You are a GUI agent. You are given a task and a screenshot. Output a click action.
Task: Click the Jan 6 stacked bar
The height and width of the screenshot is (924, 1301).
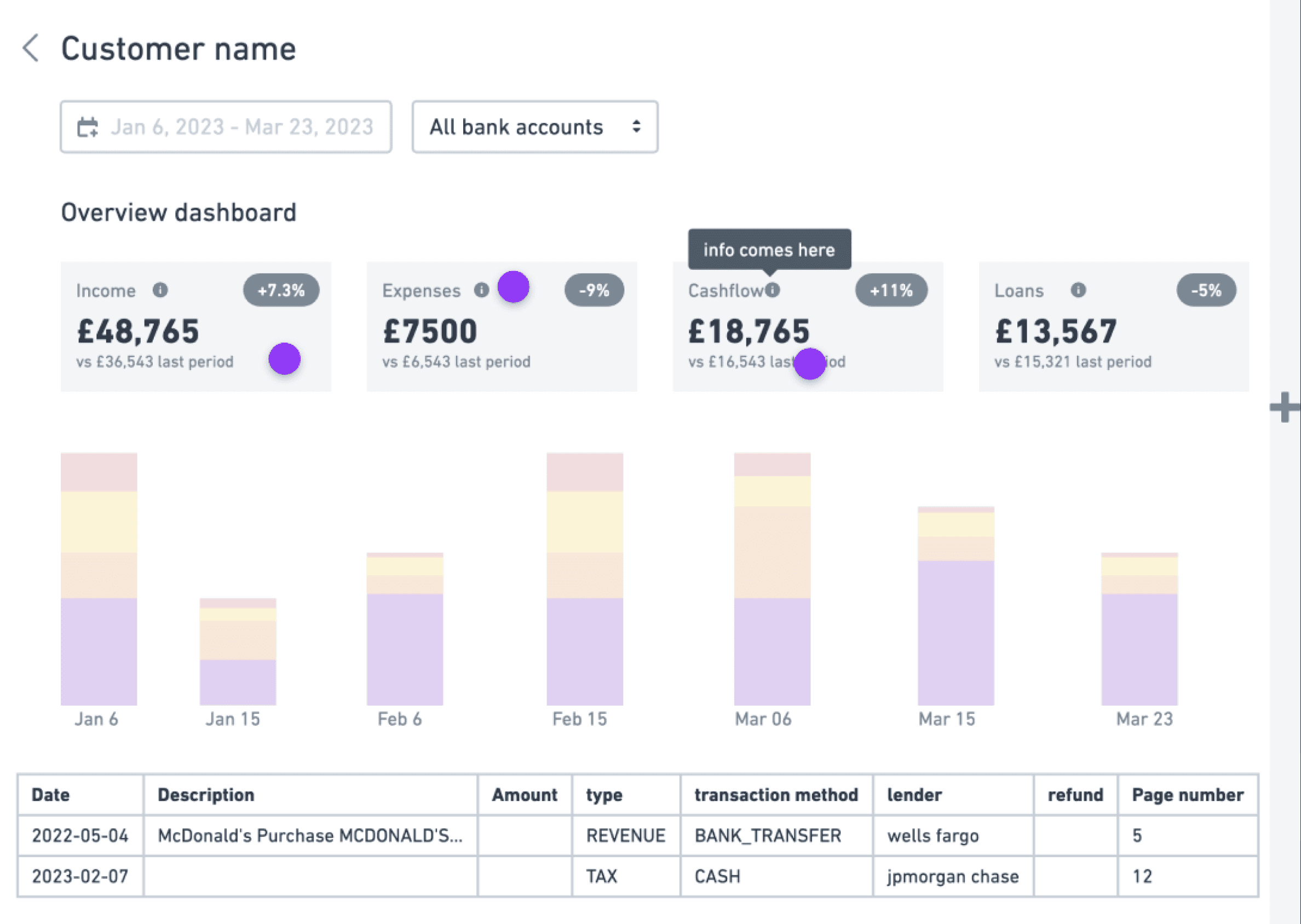pyautogui.click(x=99, y=578)
